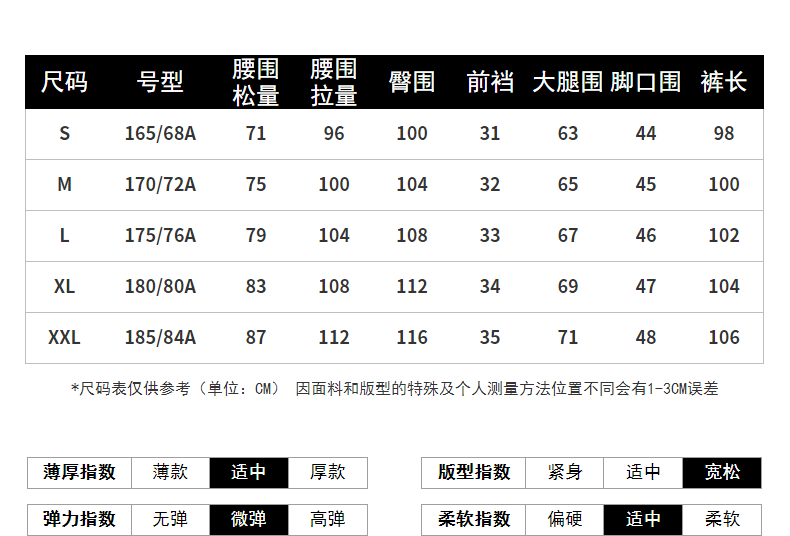This screenshot has height=536, width=790.
Task: Click the 185/84A cell
Action: (x=160, y=337)
